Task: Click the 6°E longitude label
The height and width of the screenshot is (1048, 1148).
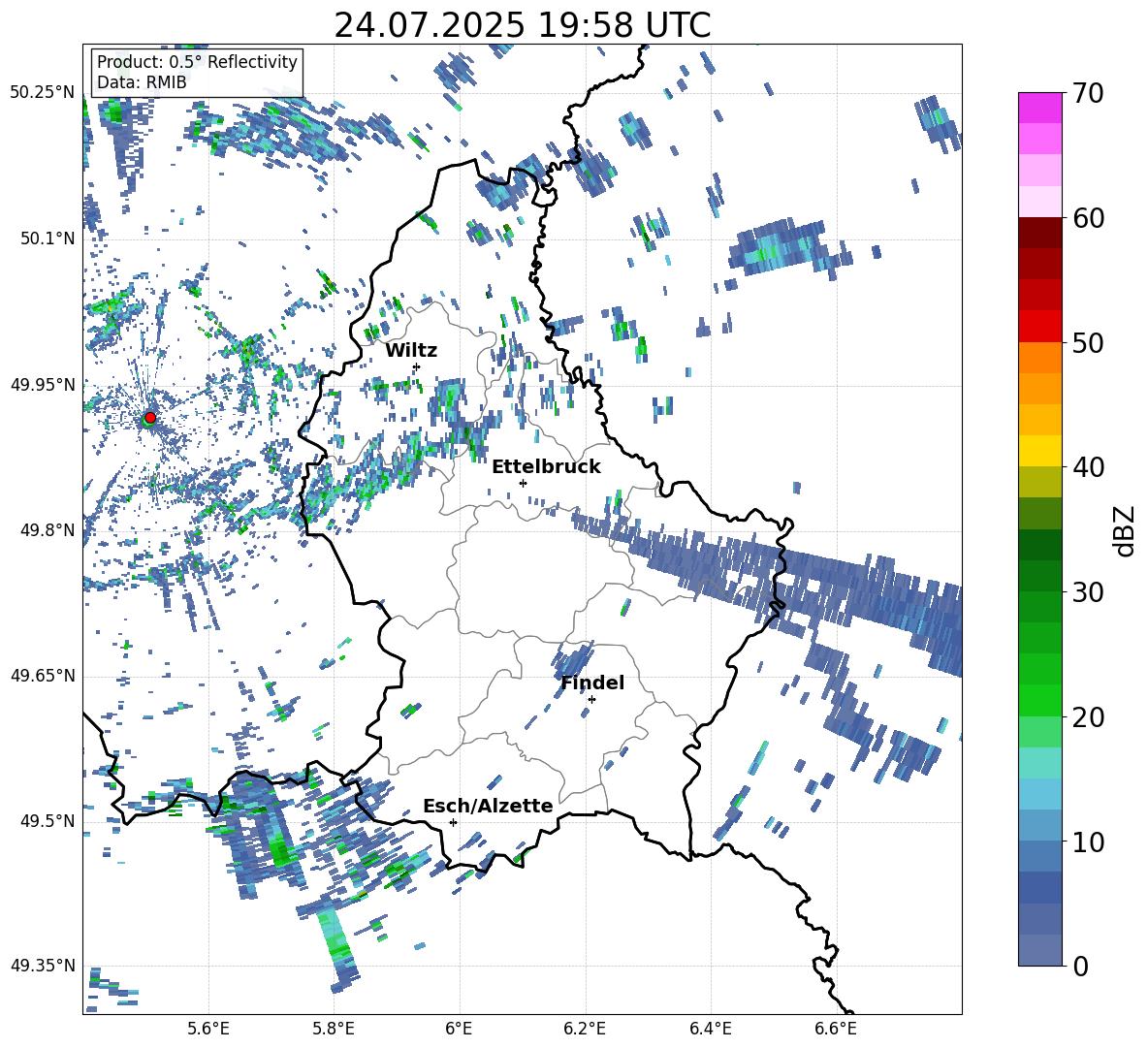Action: [459, 1029]
